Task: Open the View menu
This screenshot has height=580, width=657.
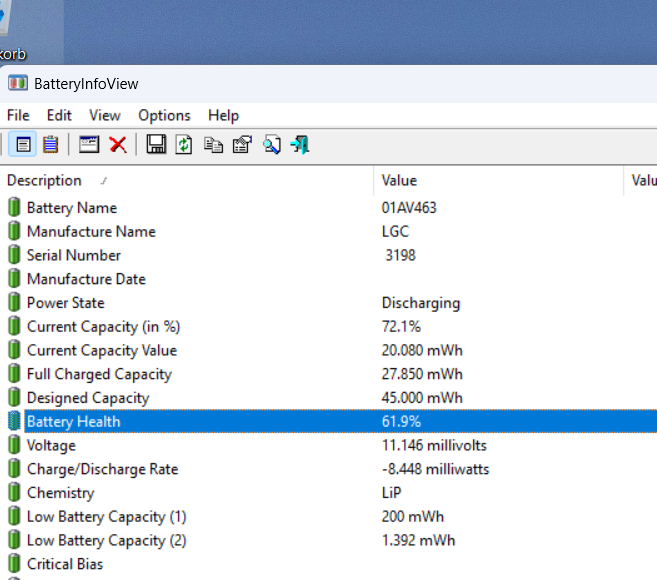Action: coord(105,115)
